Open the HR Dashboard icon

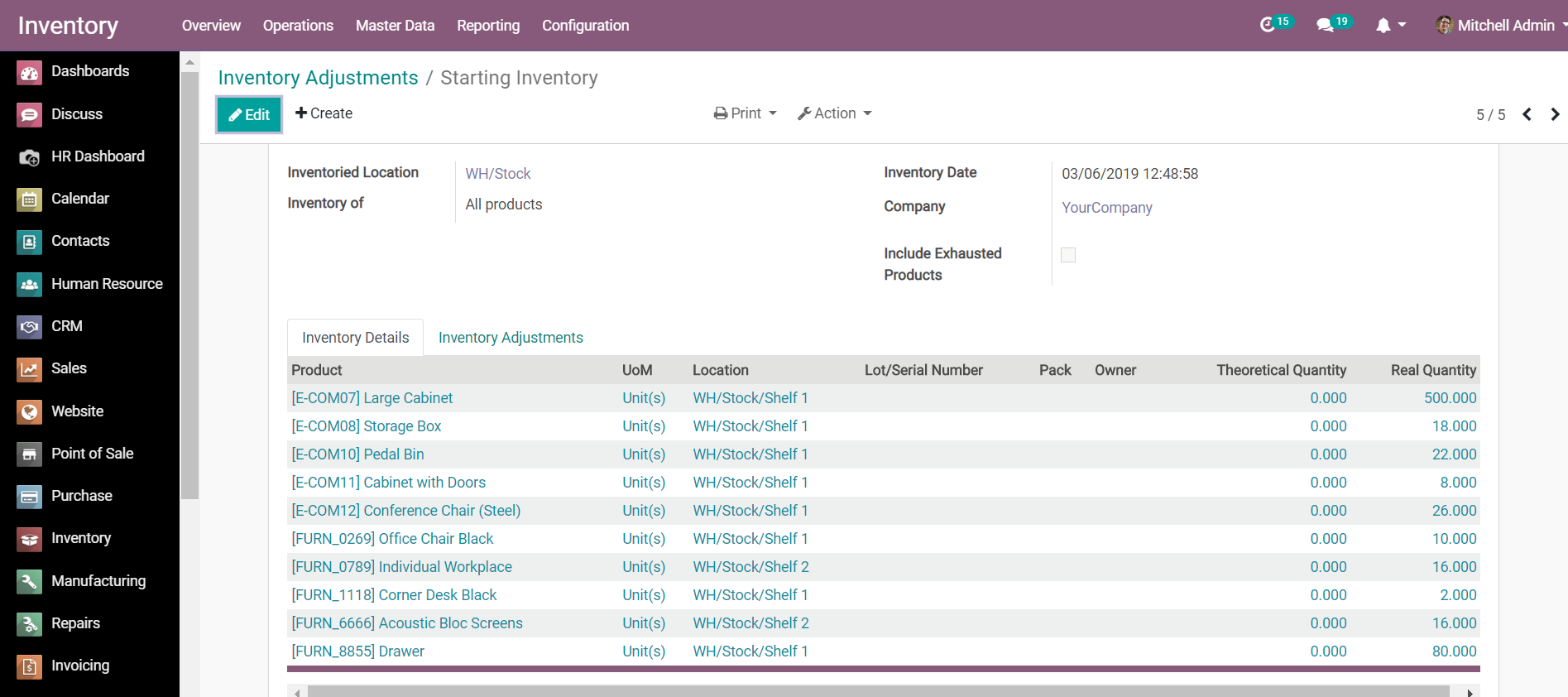tap(30, 156)
